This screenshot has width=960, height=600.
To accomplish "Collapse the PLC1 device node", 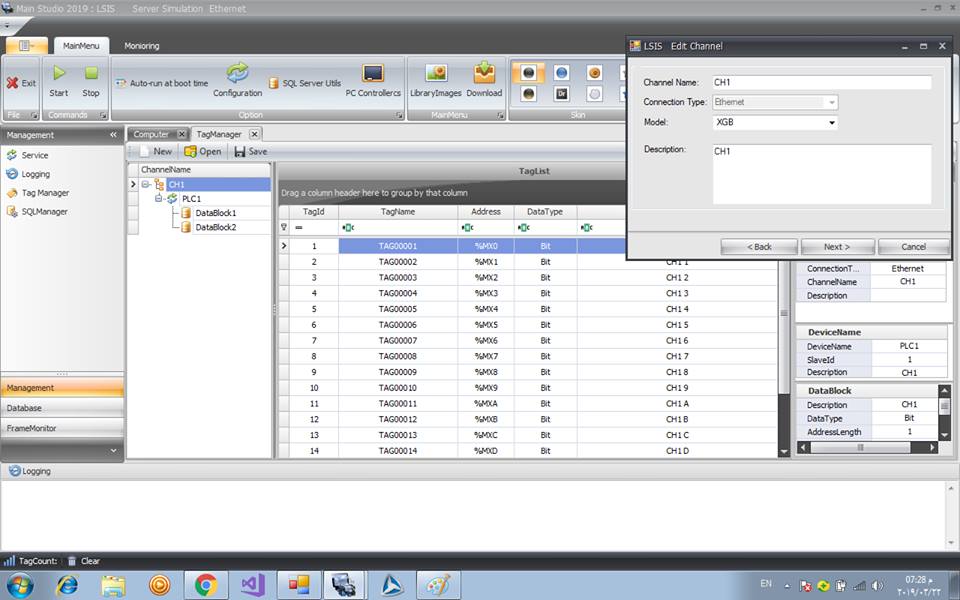I will pos(159,198).
